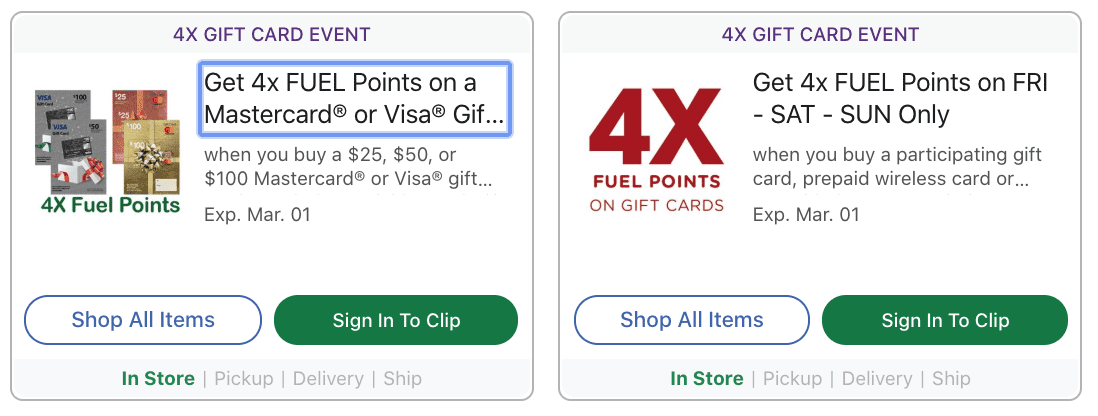Select Ship on the left coupon
The image size is (1098, 416).
coord(403,379)
